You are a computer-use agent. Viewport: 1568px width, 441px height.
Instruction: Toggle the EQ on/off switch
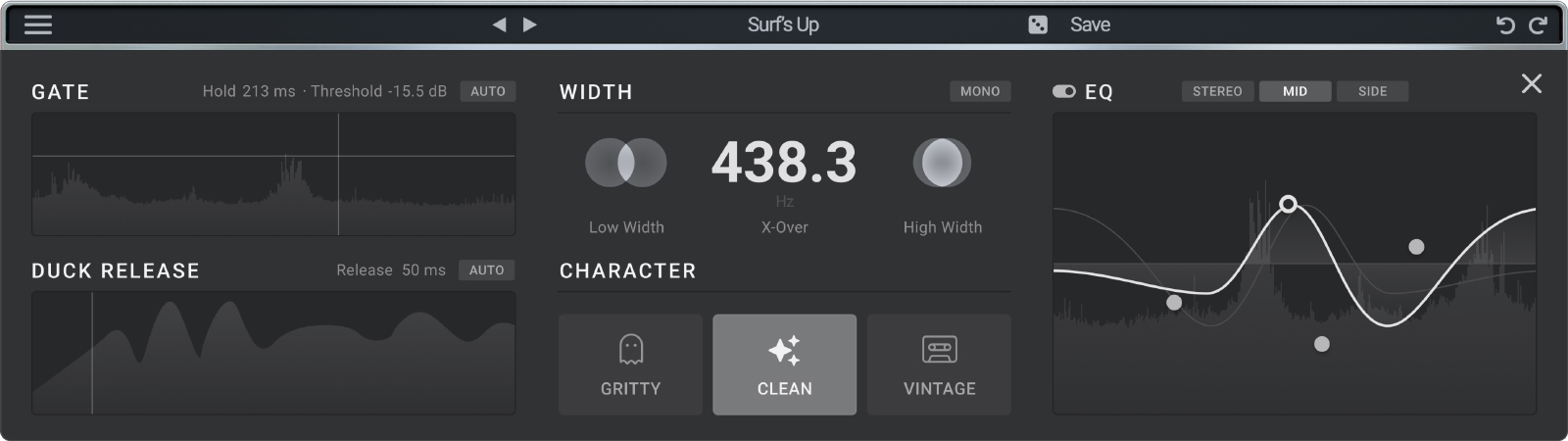coord(1063,91)
